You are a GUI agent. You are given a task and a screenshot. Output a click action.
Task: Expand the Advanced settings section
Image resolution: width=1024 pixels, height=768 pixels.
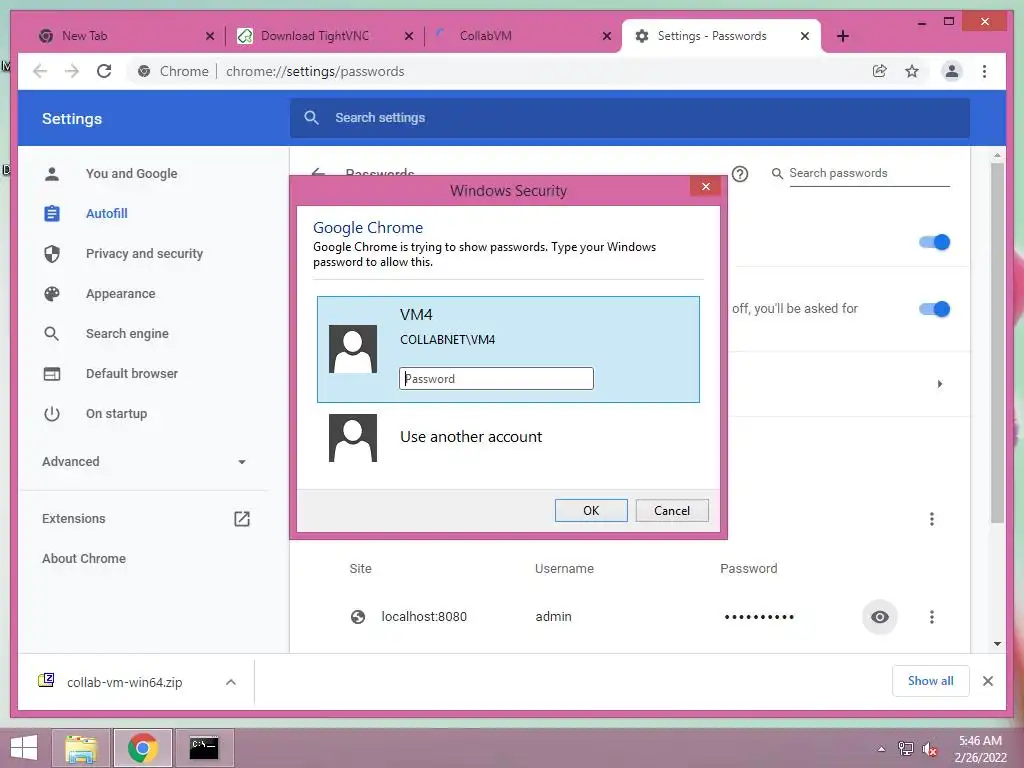click(144, 462)
